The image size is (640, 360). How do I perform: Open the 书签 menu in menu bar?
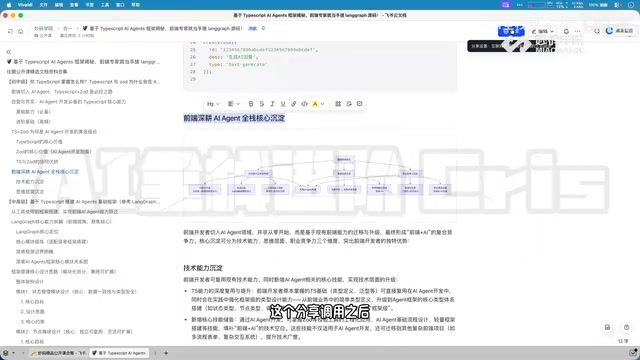click(89, 5)
